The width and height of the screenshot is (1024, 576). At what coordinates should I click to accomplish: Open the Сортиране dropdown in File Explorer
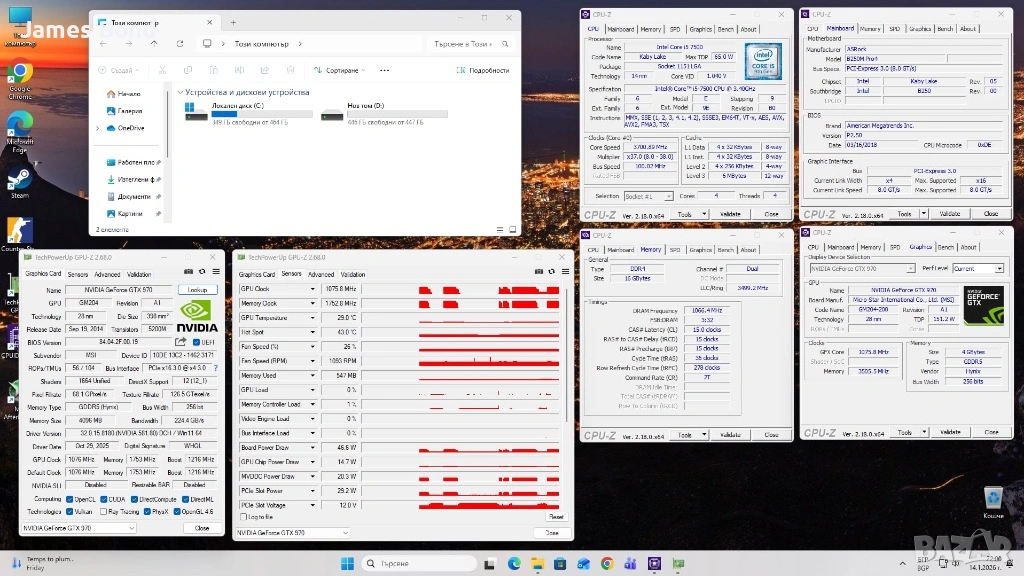point(340,70)
